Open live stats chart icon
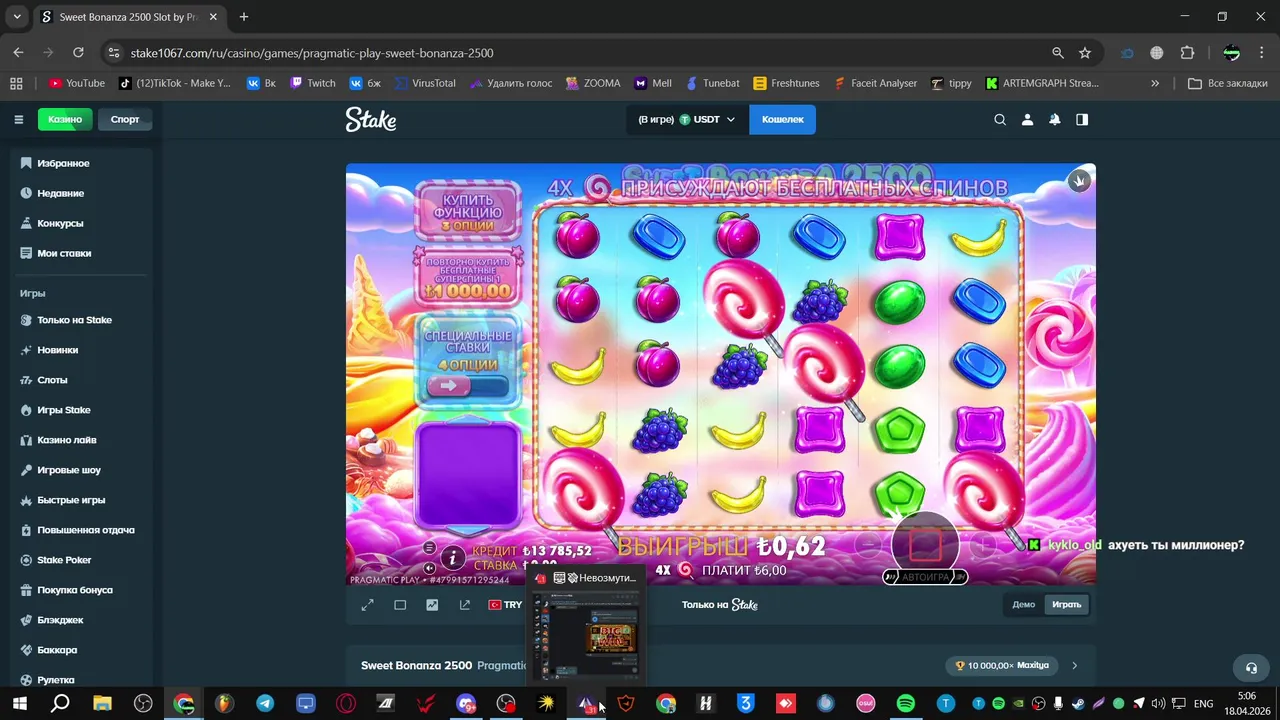Viewport: 1280px width, 720px height. coord(432,605)
